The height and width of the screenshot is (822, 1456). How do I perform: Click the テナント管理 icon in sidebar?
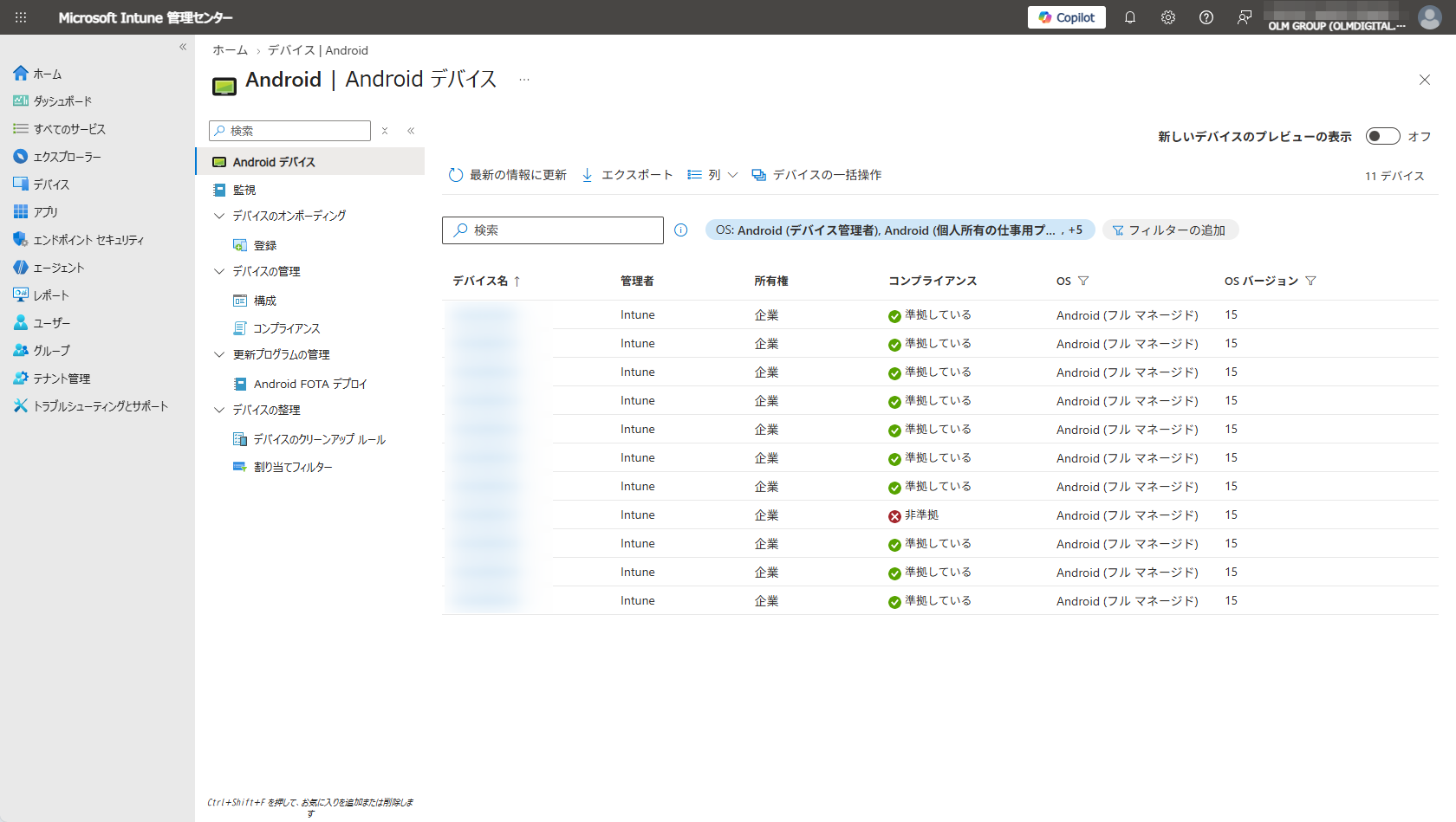21,378
